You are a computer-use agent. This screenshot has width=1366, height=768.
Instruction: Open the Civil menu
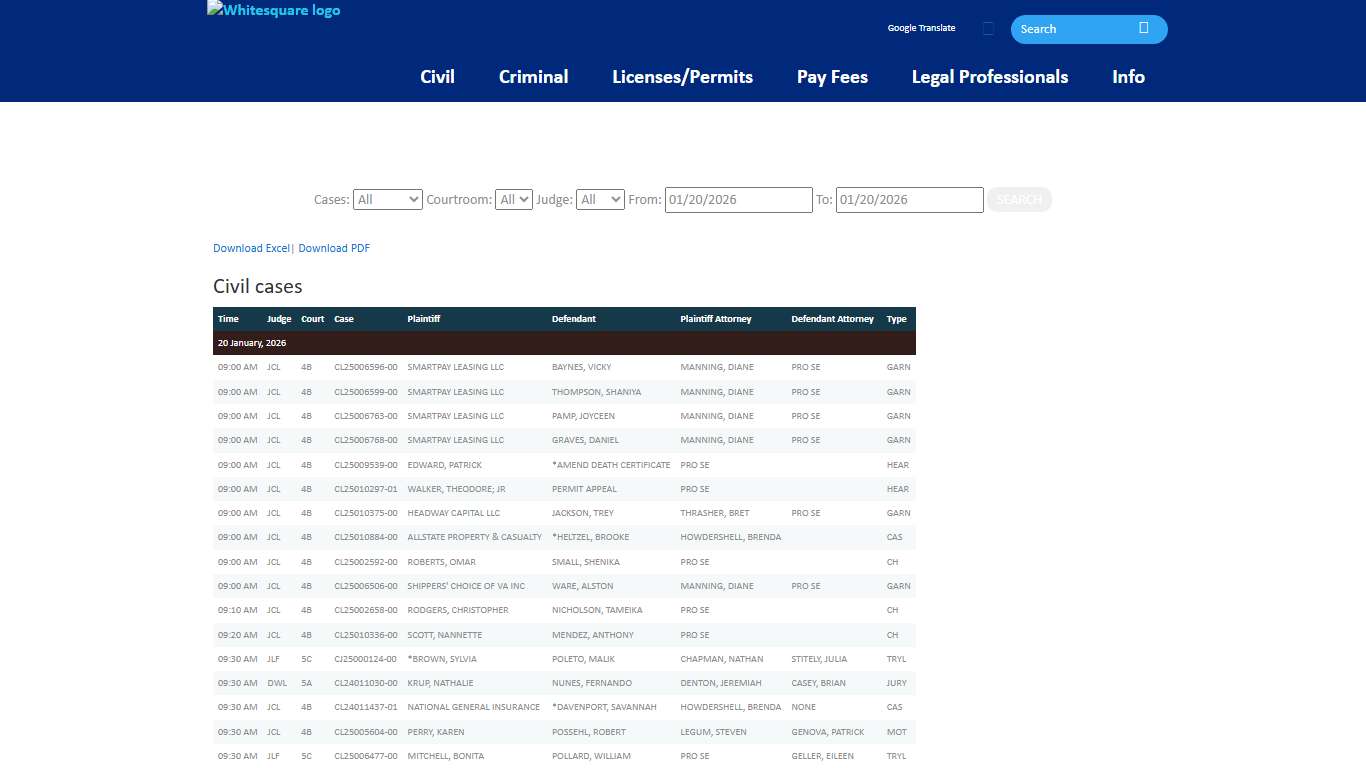pyautogui.click(x=437, y=77)
